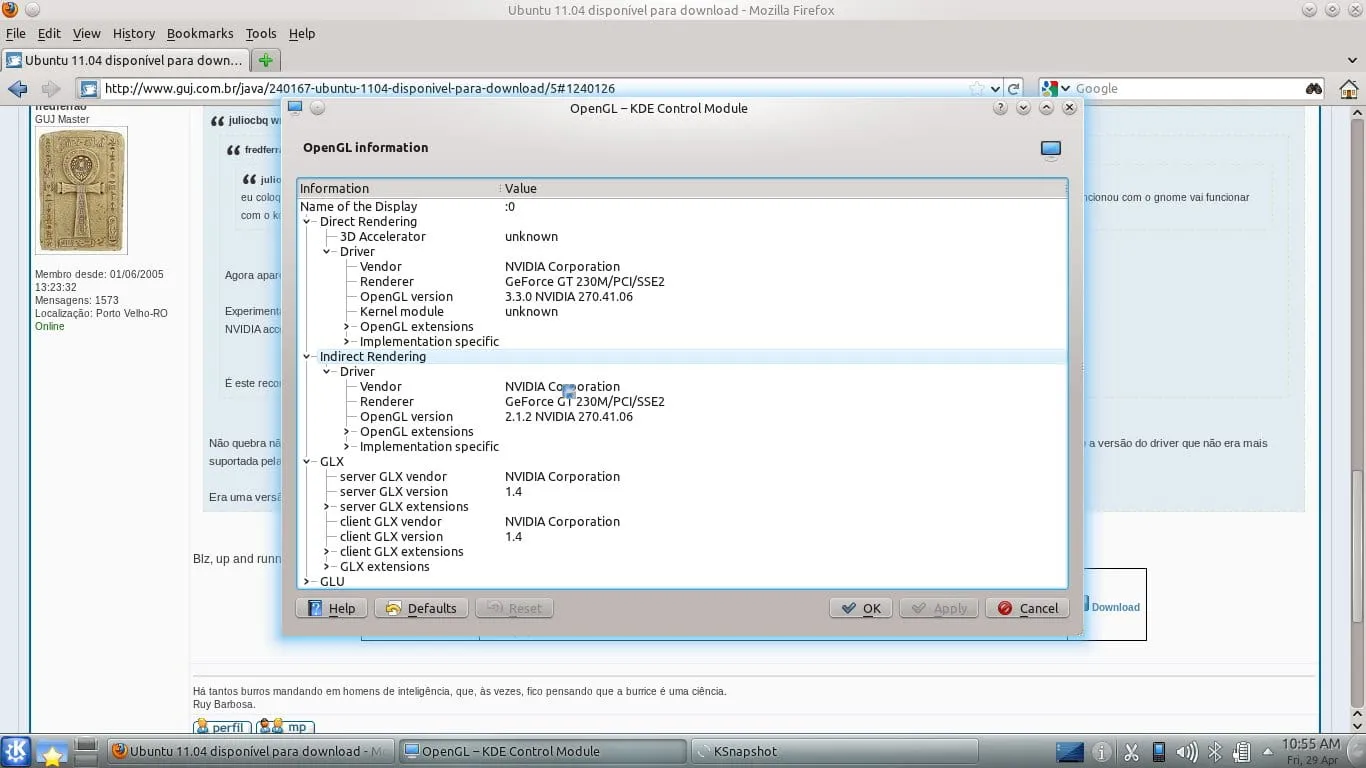Click the context help question mark button
Viewport: 1366px width, 768px height.
1000,108
